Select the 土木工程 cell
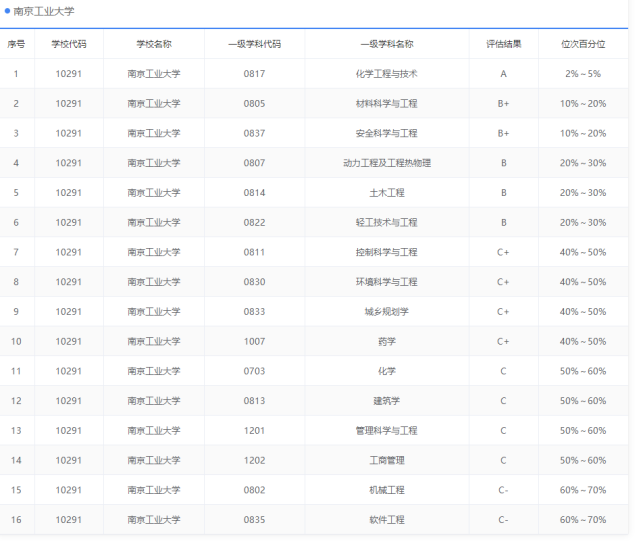Screen dimensions: 641x546 [x=387, y=193]
